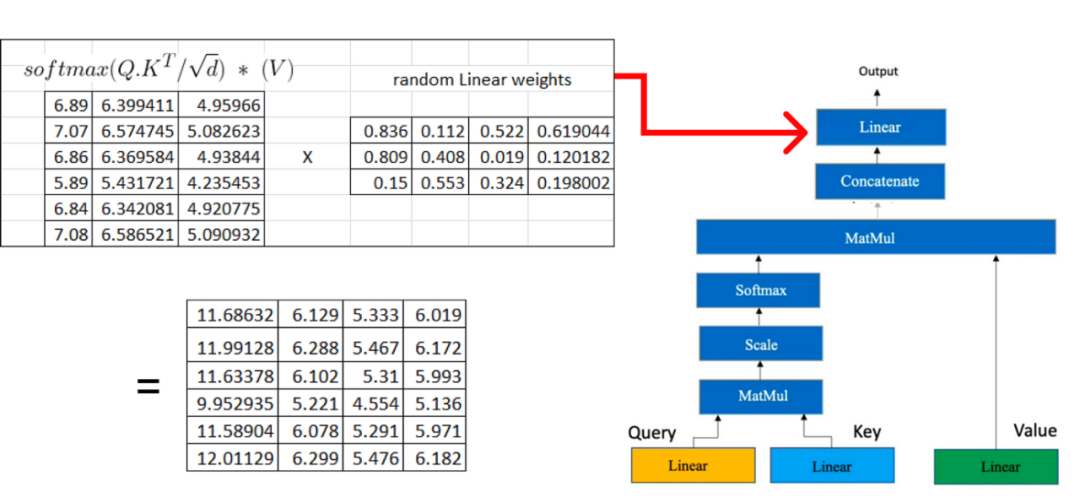Click result value 11.58904

232,431
